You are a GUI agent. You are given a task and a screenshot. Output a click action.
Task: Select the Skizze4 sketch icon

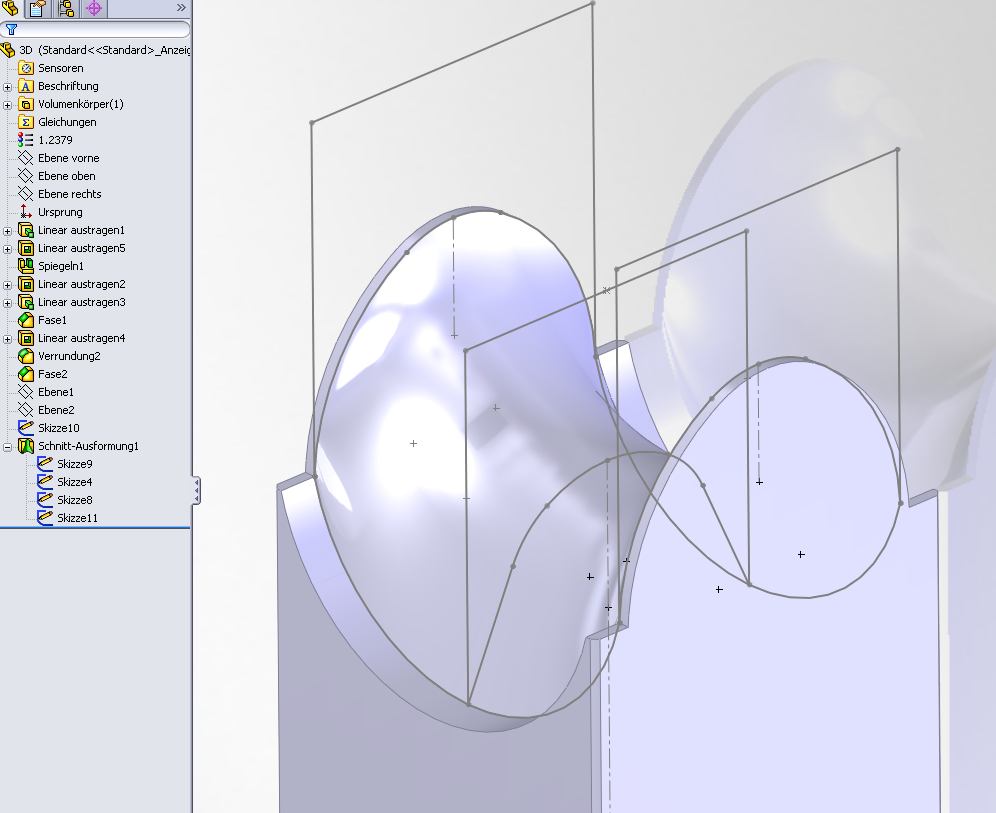pyautogui.click(x=44, y=481)
